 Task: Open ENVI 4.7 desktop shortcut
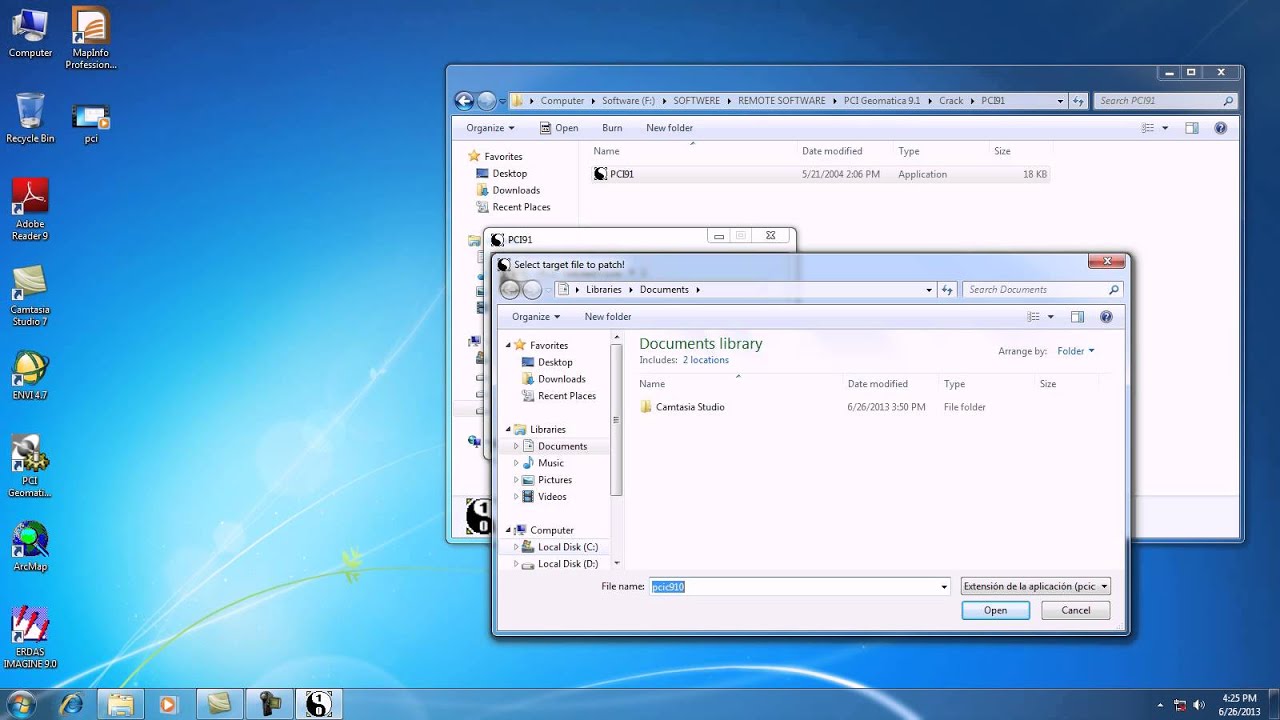point(30,375)
